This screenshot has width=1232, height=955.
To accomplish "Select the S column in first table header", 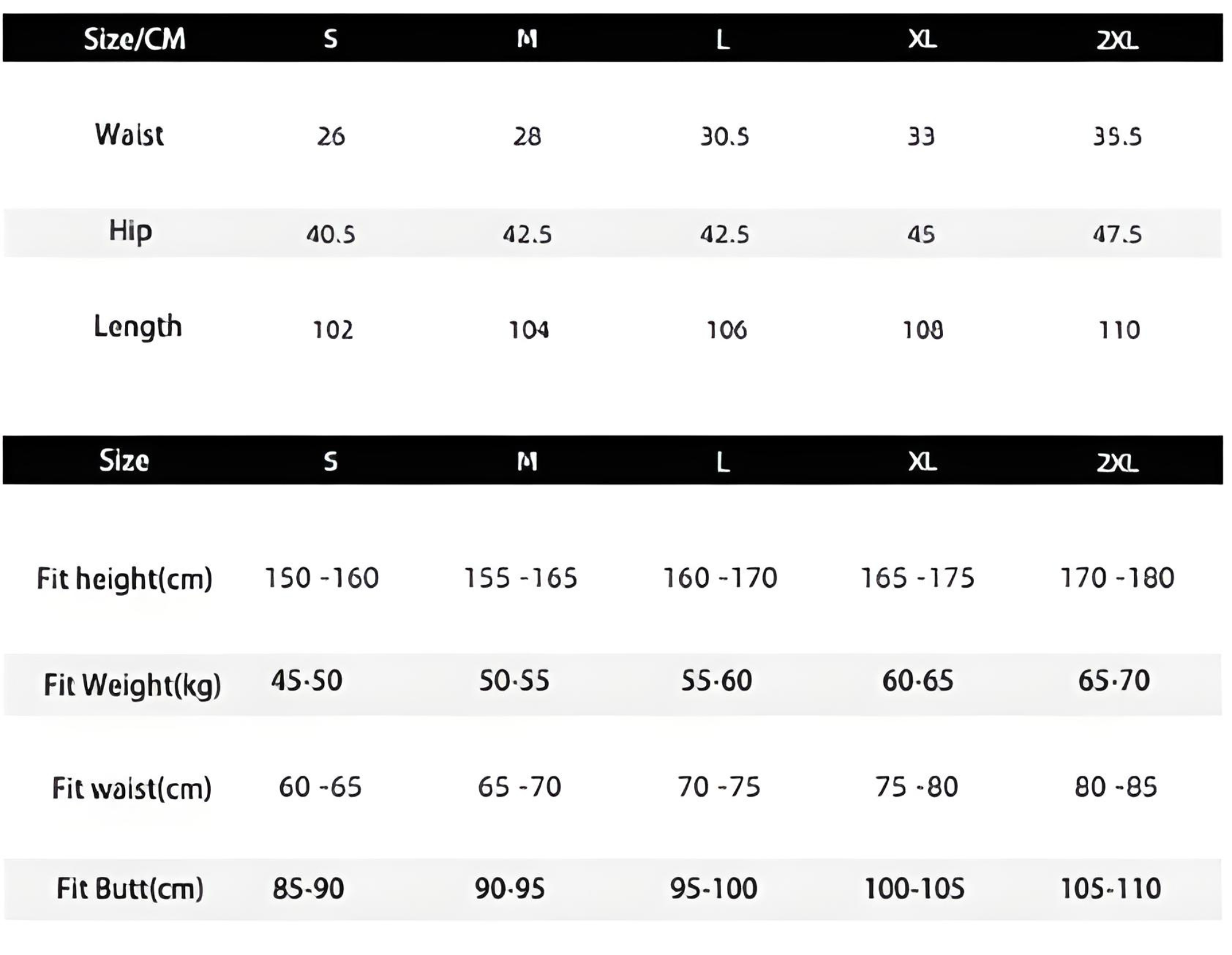I will [x=331, y=39].
